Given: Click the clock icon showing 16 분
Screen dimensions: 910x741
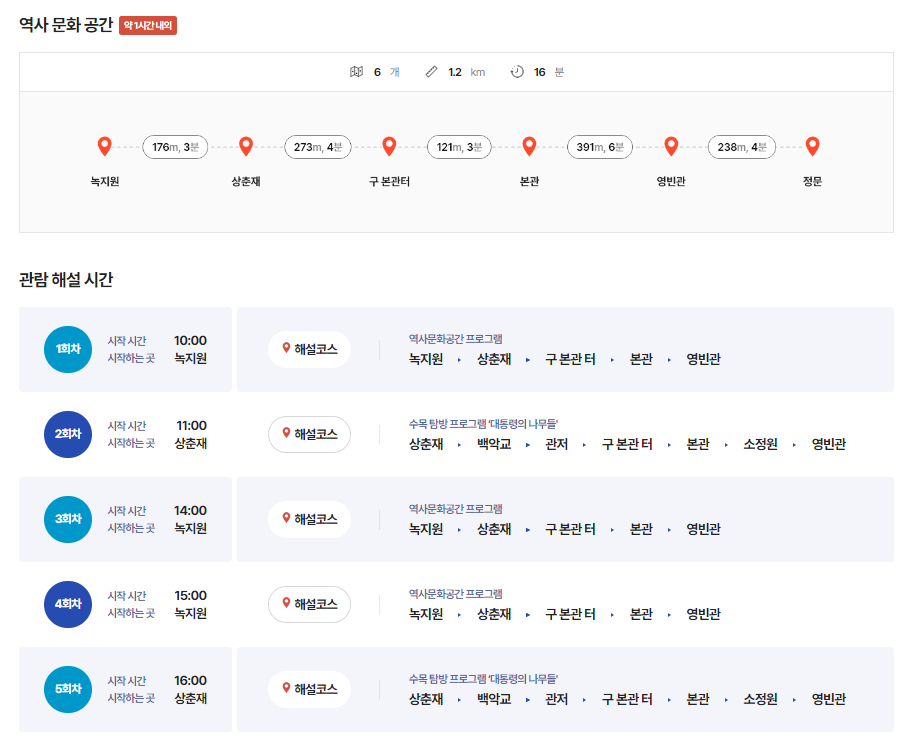Looking at the screenshot, I should 517,71.
